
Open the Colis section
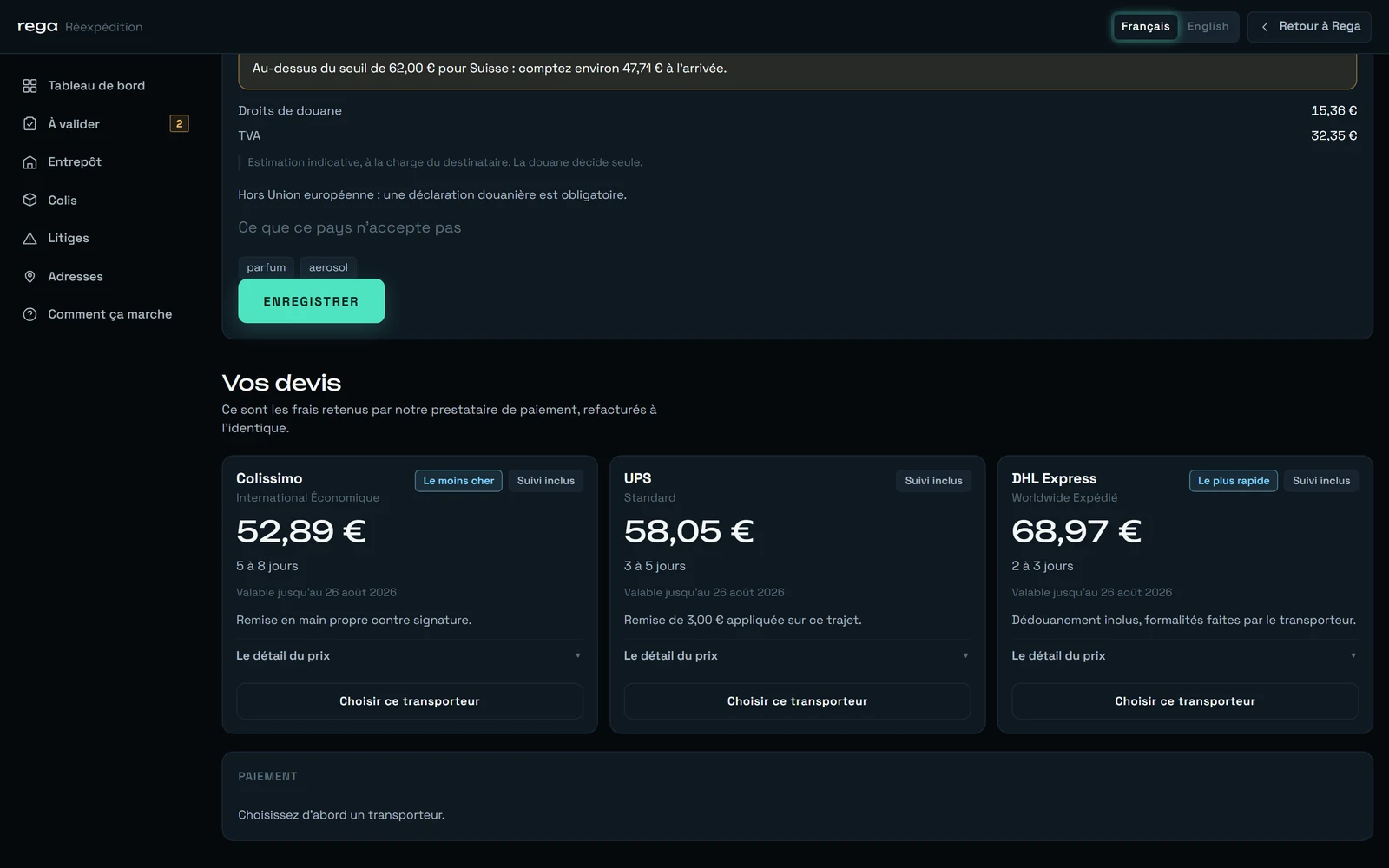click(x=106, y=201)
